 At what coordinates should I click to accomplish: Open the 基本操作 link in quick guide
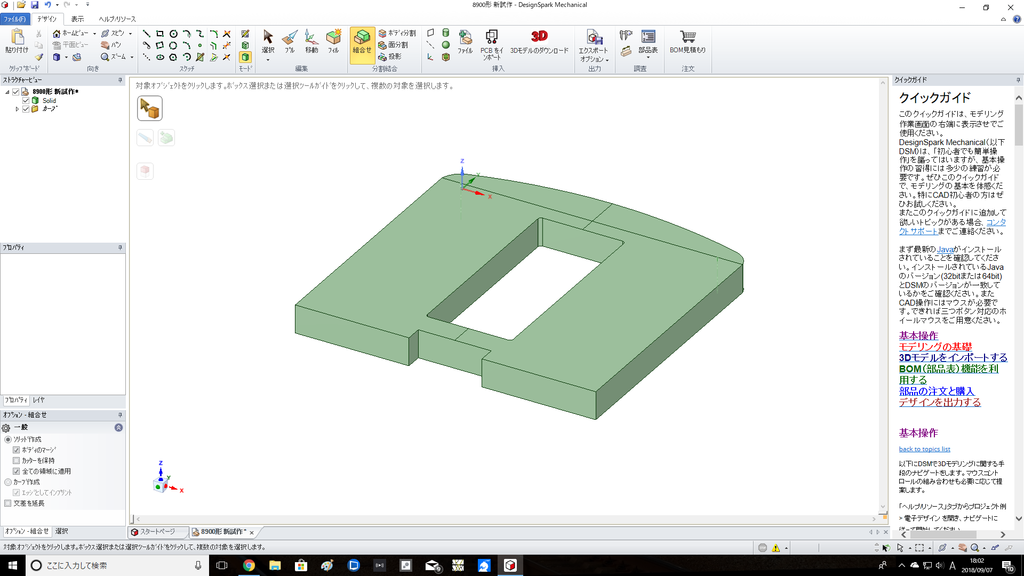(918, 336)
